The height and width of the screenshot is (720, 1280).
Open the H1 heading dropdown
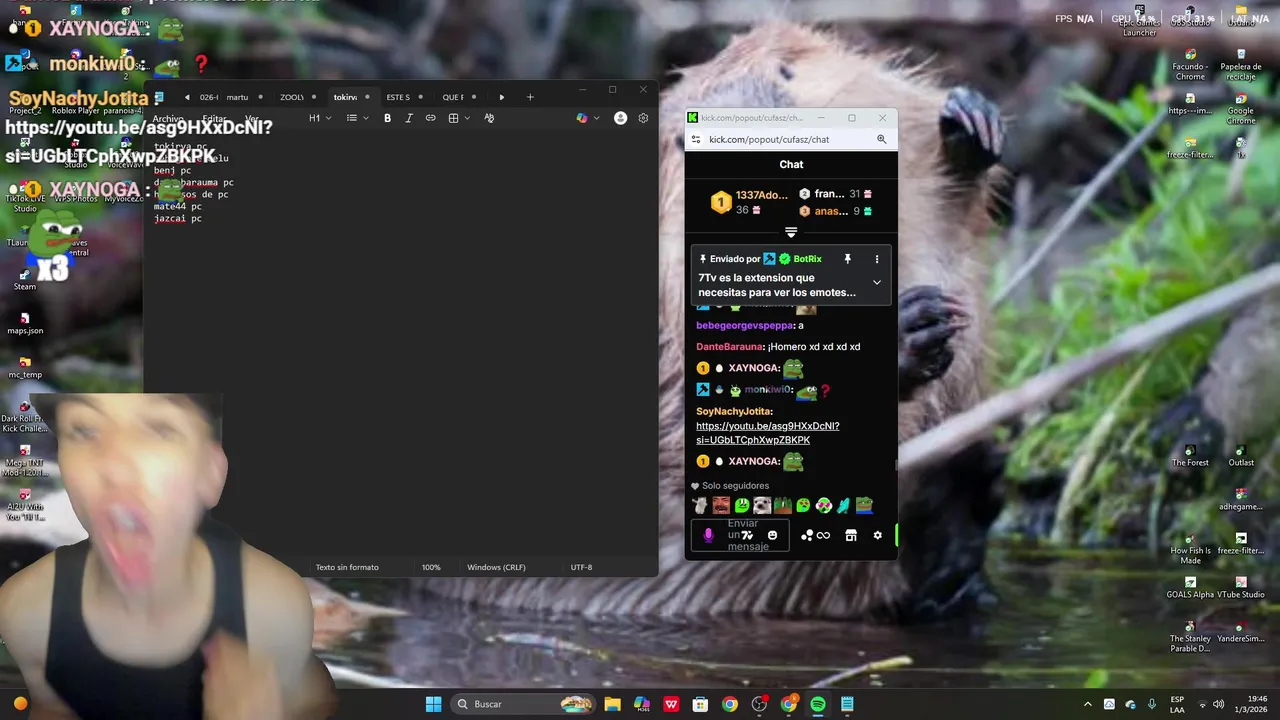click(x=318, y=118)
